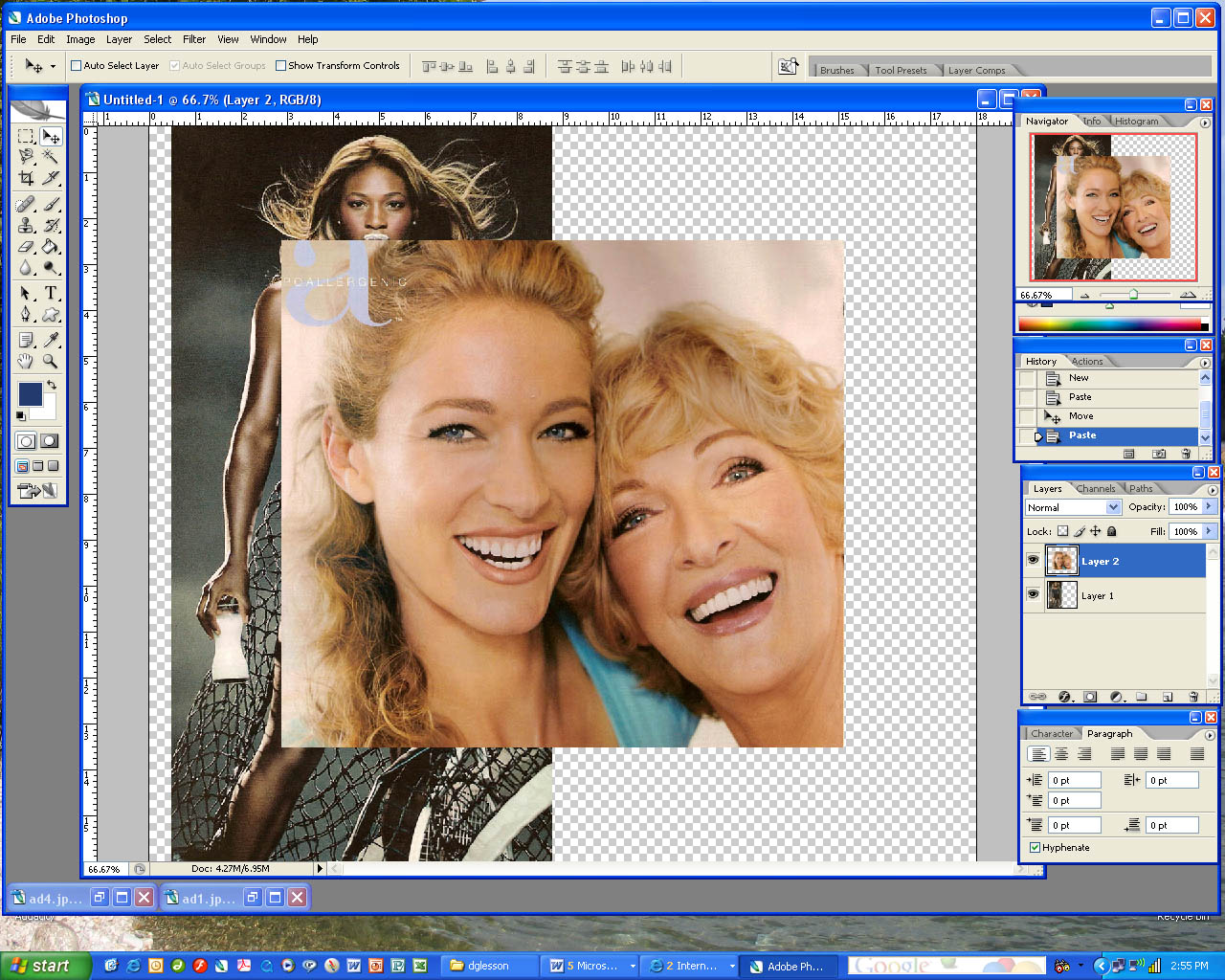Toggle lock position for the layer
This screenshot has width=1225, height=980.
pyautogui.click(x=1095, y=531)
